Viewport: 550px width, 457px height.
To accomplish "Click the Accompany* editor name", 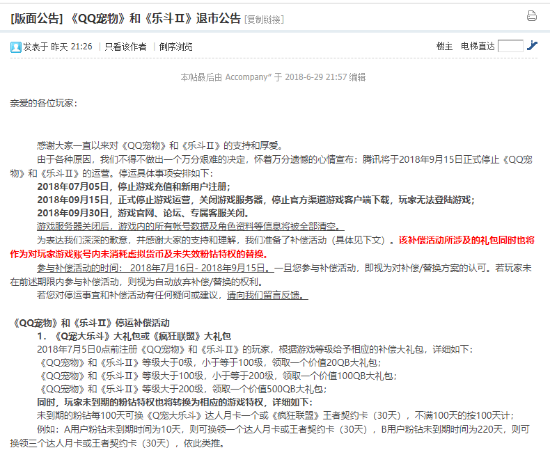I will [248, 77].
